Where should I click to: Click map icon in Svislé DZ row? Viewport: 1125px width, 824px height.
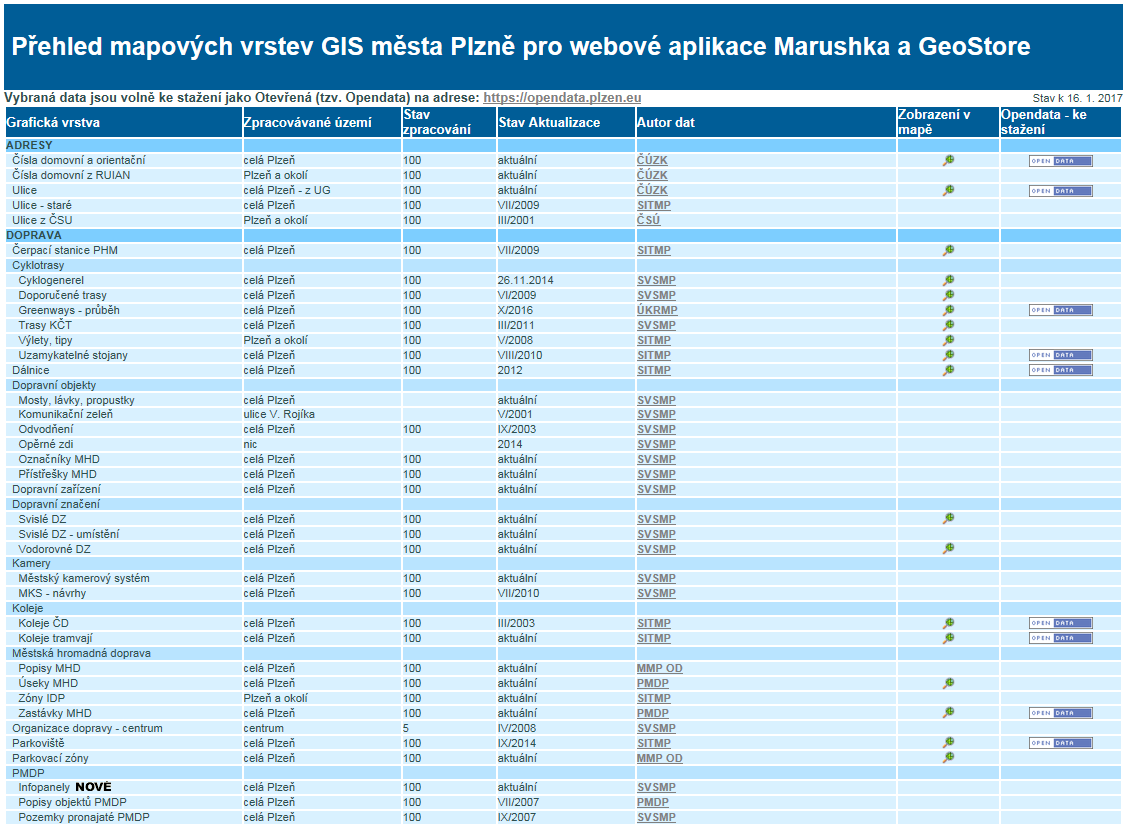949,518
